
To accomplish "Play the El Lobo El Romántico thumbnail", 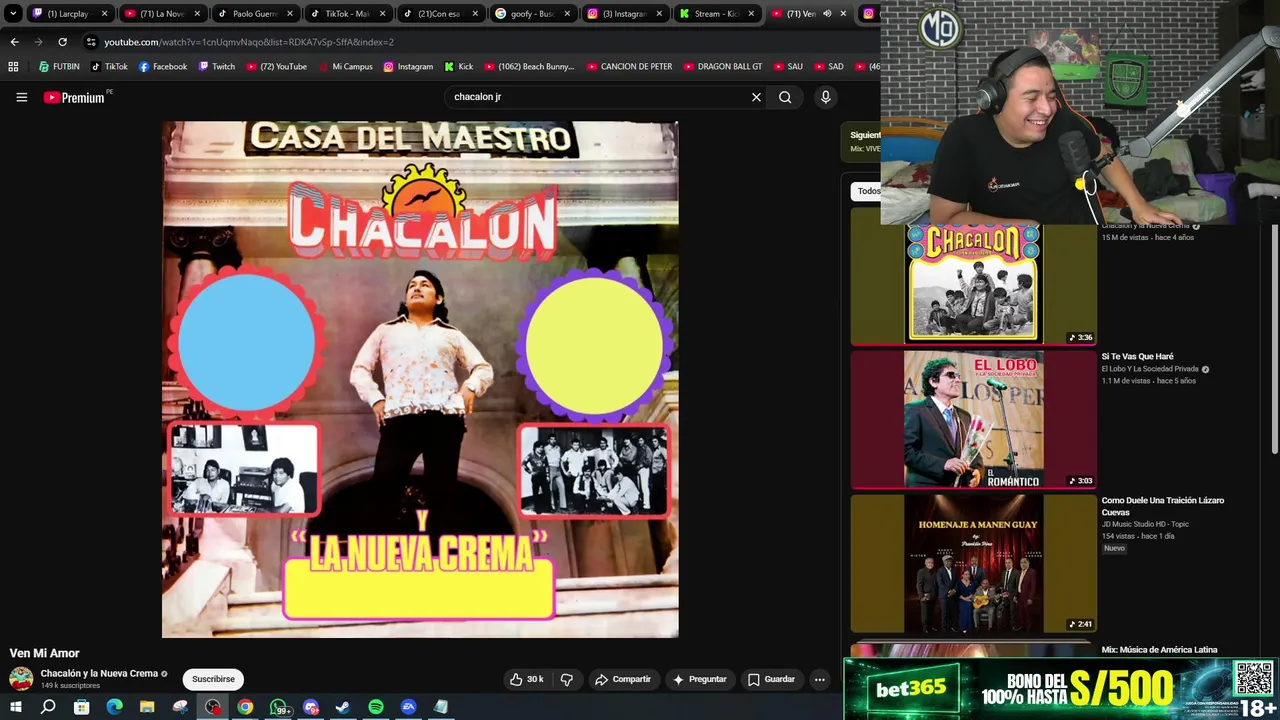I will tap(973, 419).
